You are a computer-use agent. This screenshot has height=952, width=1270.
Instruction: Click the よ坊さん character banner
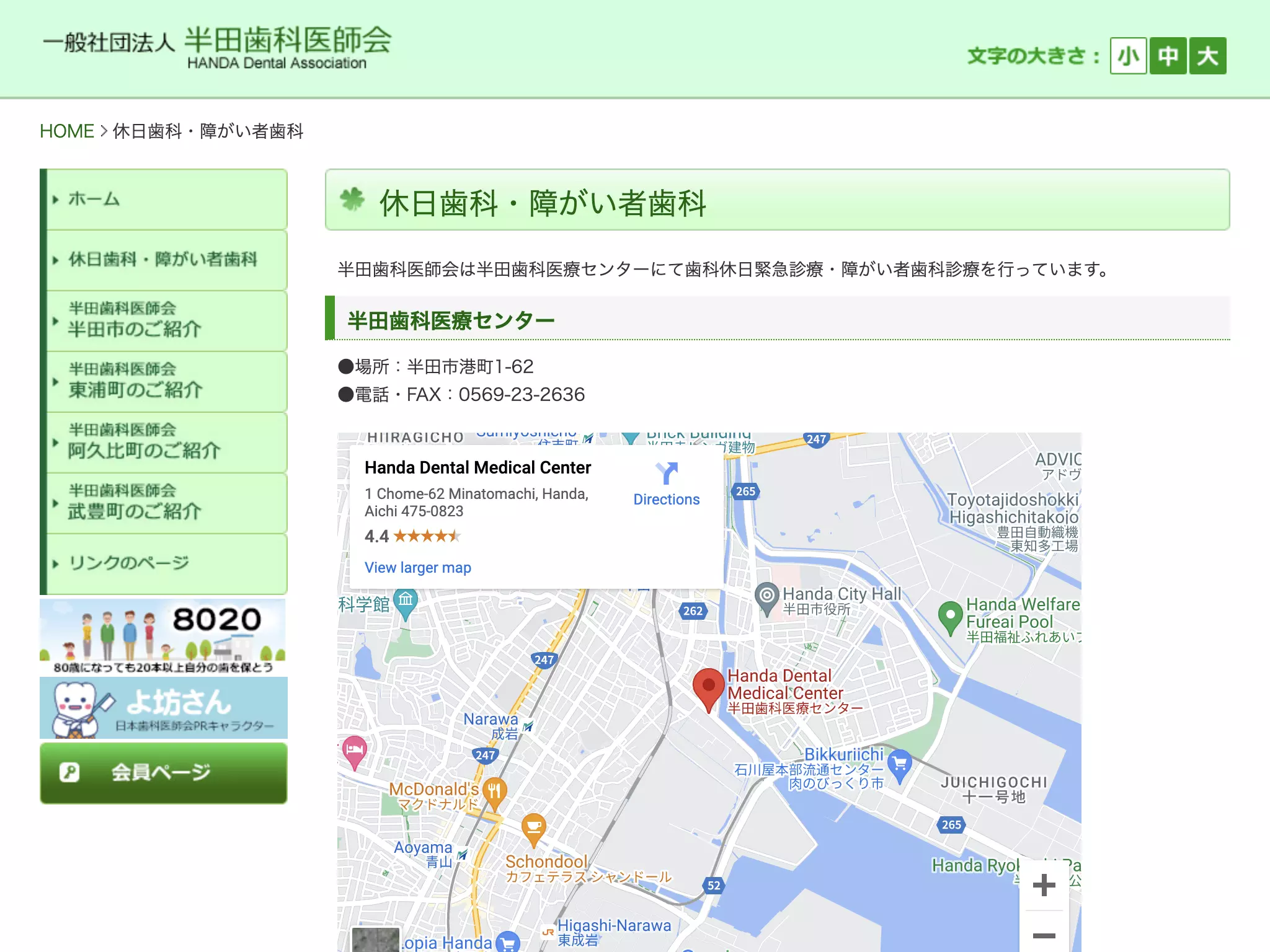[164, 708]
